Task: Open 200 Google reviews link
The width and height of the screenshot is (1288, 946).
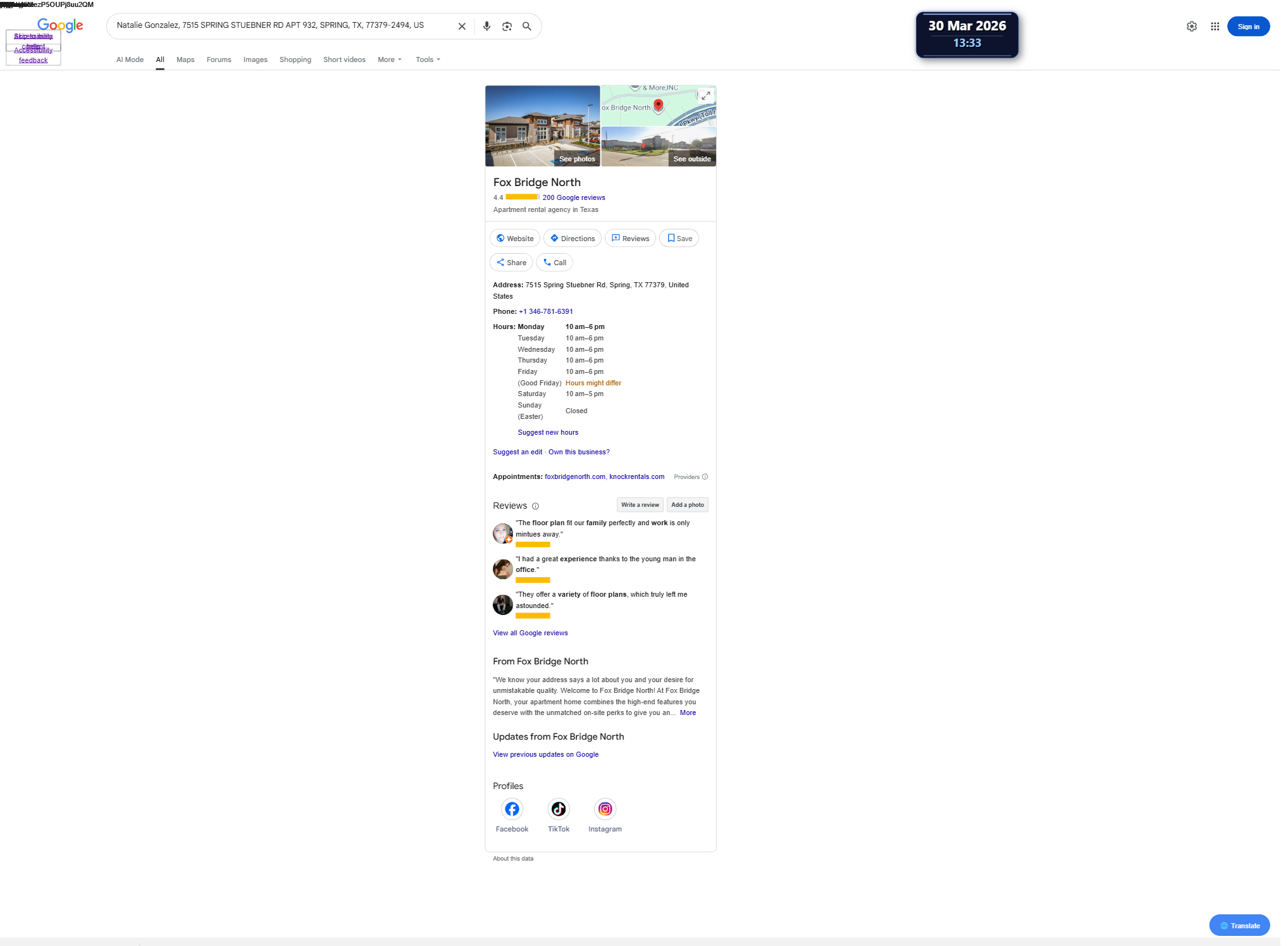Action: (573, 197)
